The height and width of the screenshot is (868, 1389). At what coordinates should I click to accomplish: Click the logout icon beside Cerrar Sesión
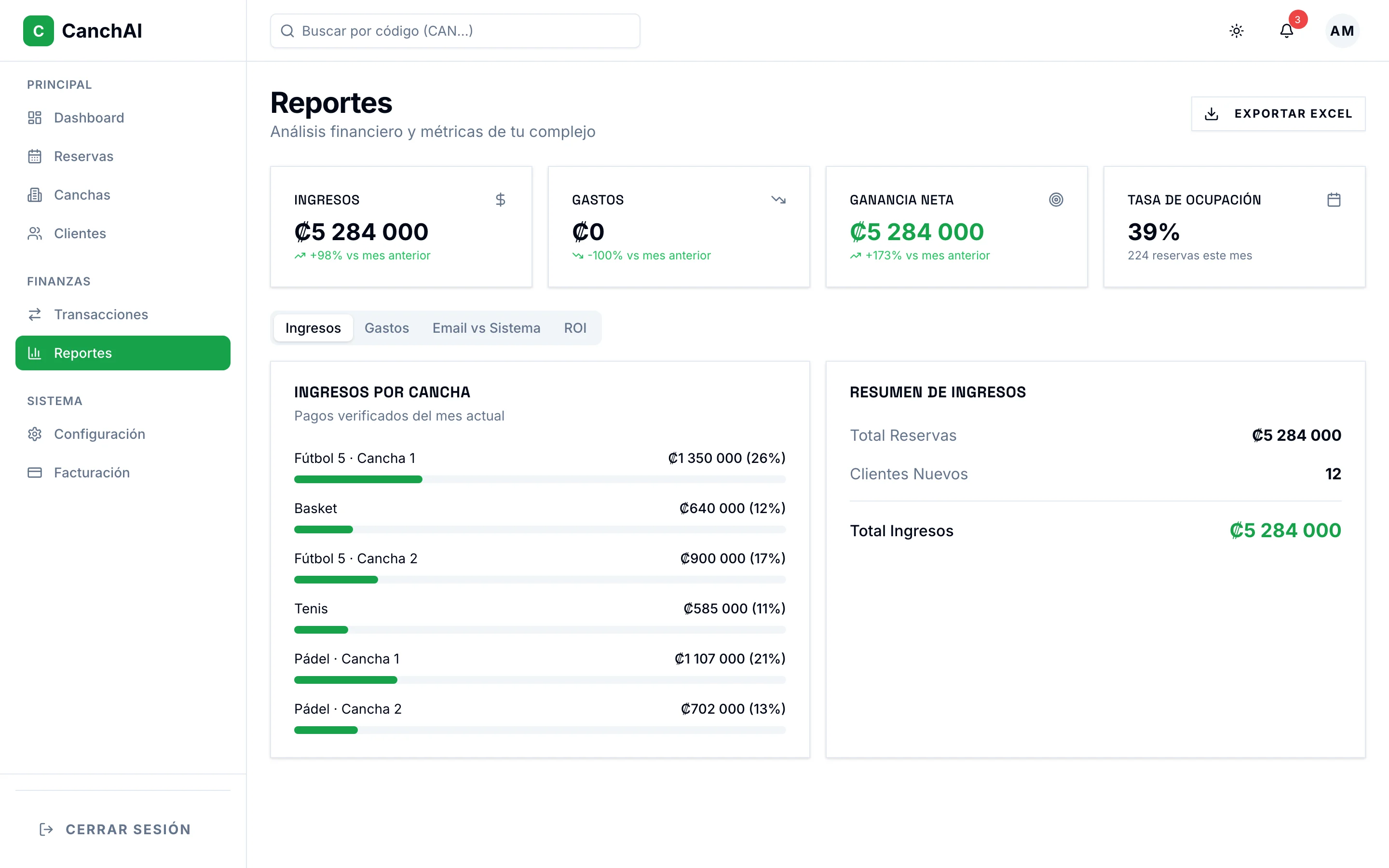[x=46, y=829]
